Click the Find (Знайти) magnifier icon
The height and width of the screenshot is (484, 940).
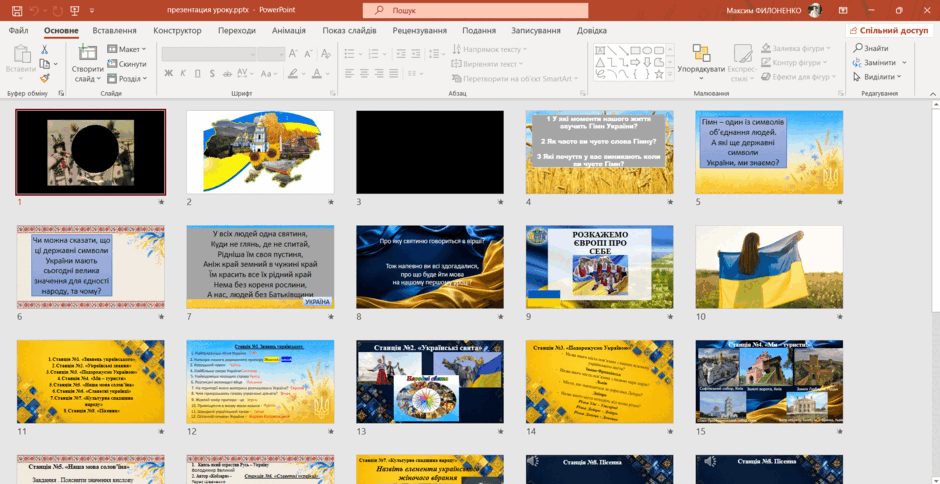coord(858,48)
